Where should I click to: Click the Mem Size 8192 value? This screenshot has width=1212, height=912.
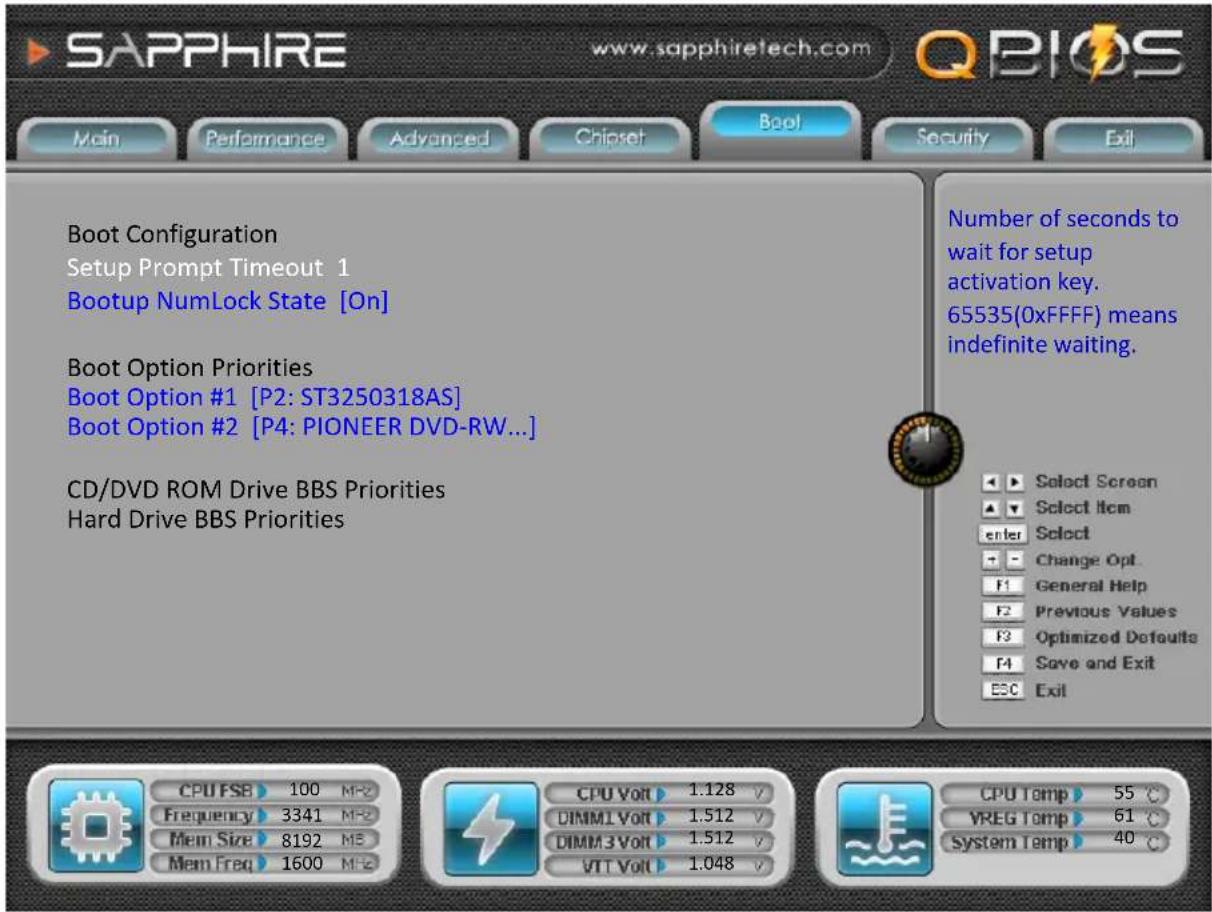click(x=302, y=839)
